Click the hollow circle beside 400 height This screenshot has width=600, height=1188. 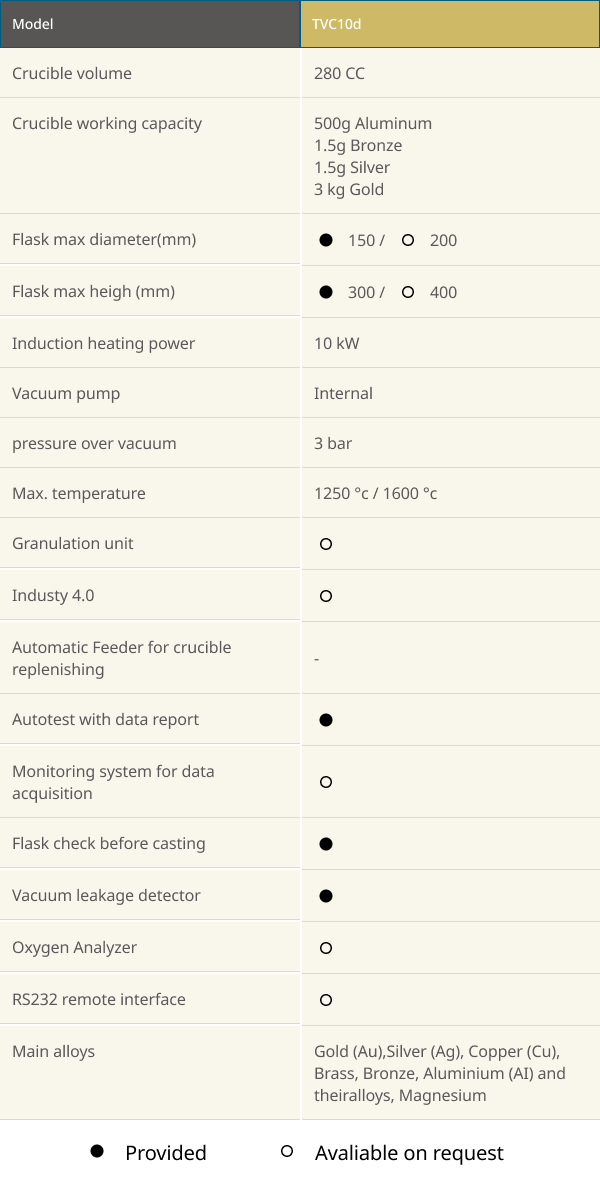[x=408, y=292]
